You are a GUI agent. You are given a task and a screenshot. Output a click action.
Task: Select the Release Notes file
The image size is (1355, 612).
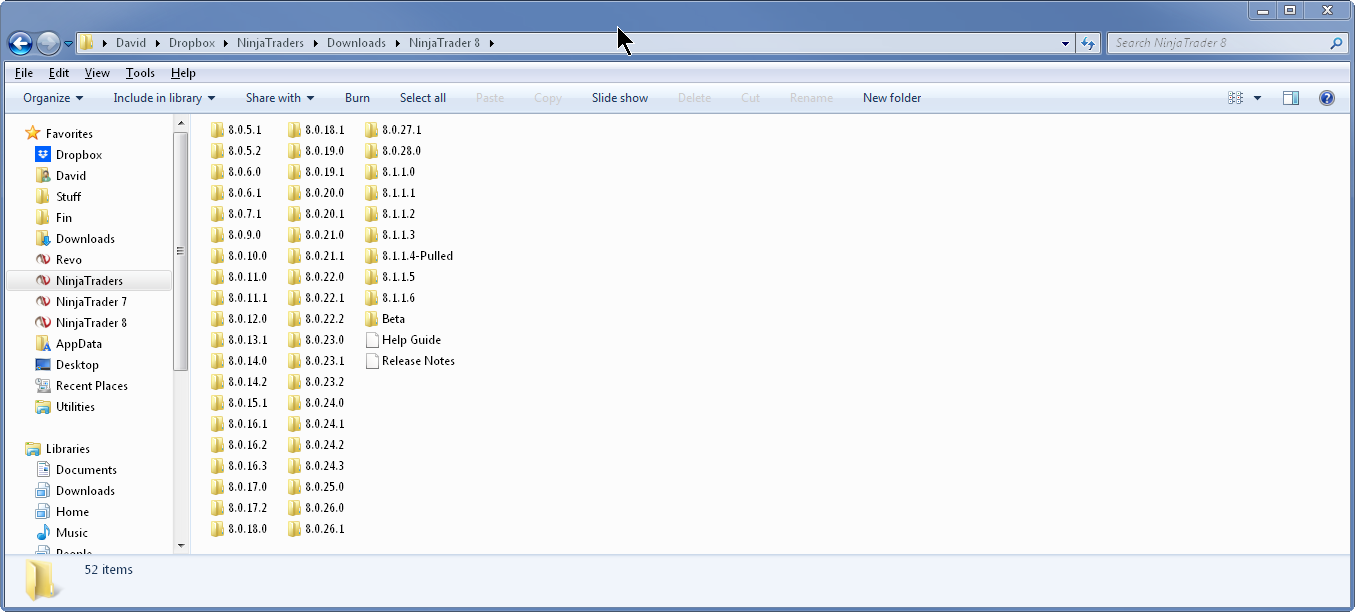tap(410, 361)
